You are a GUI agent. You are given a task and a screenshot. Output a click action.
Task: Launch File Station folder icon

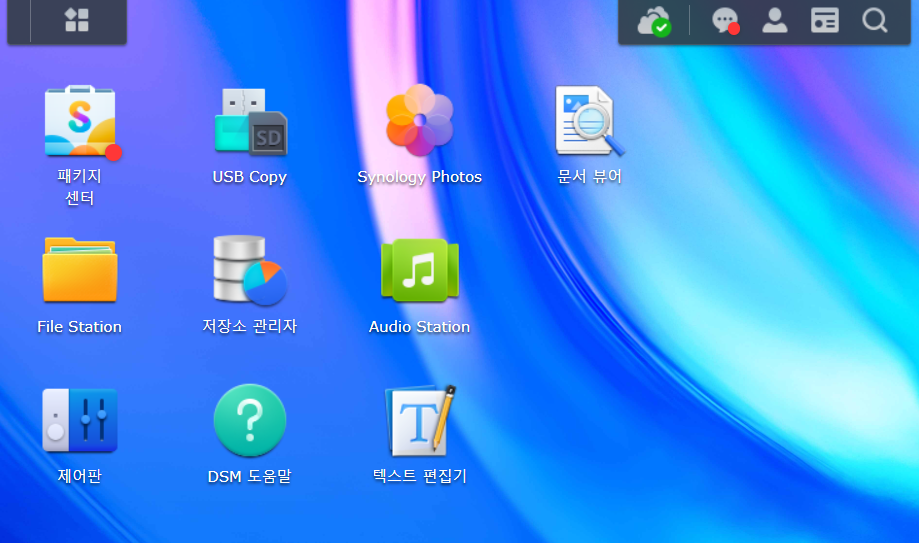[x=80, y=270]
